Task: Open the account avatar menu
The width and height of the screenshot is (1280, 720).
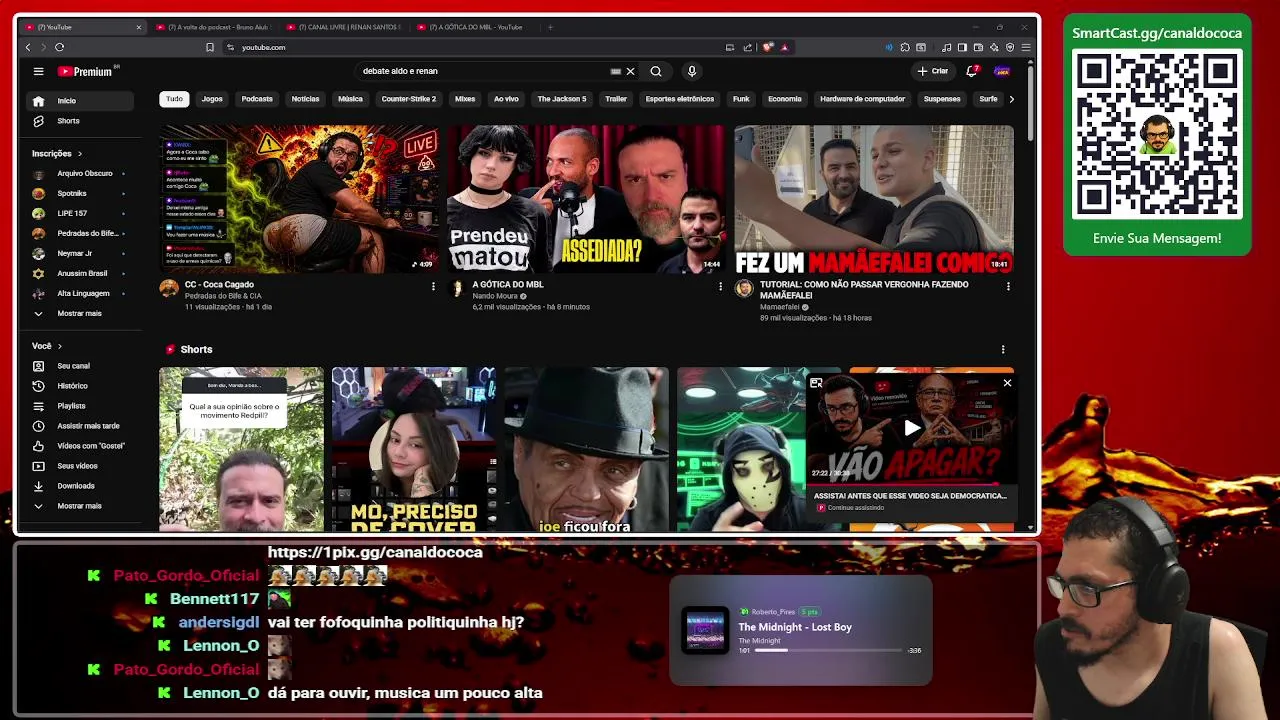Action: click(1002, 71)
